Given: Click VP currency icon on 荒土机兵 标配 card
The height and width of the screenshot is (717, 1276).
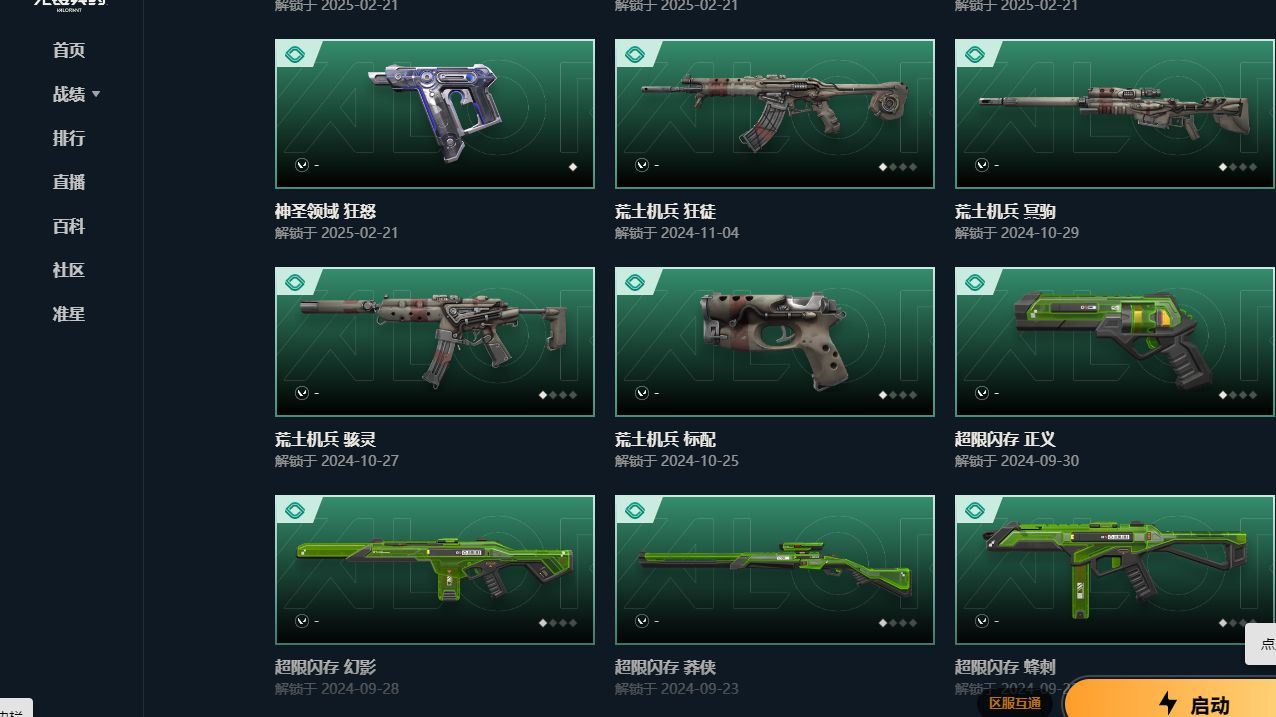Looking at the screenshot, I should point(641,393).
